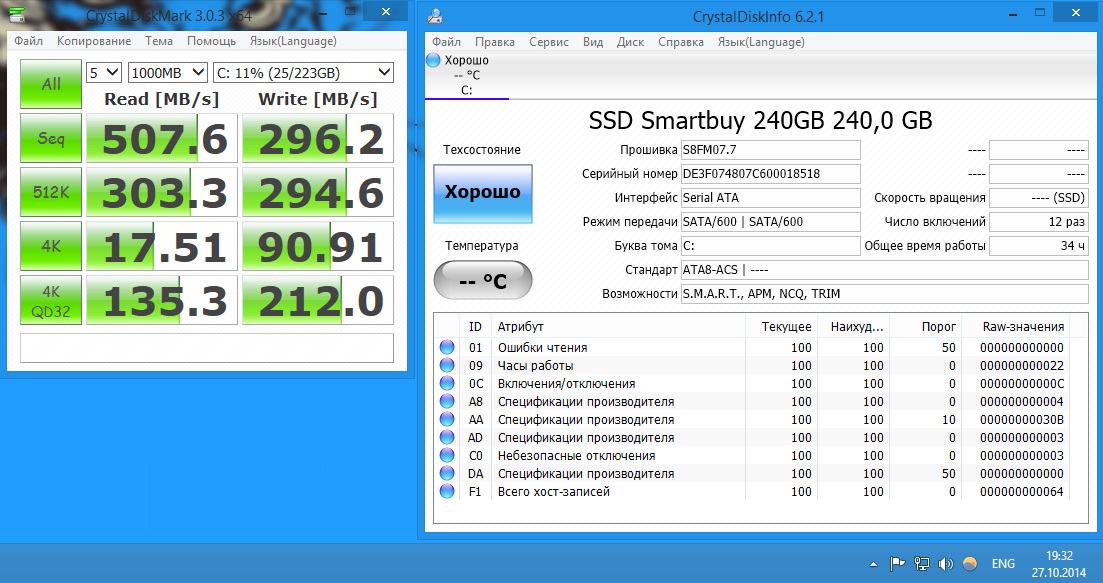Click the CrystalDiskMark title bar app icon
Image resolution: width=1103 pixels, height=583 pixels.
(15, 14)
